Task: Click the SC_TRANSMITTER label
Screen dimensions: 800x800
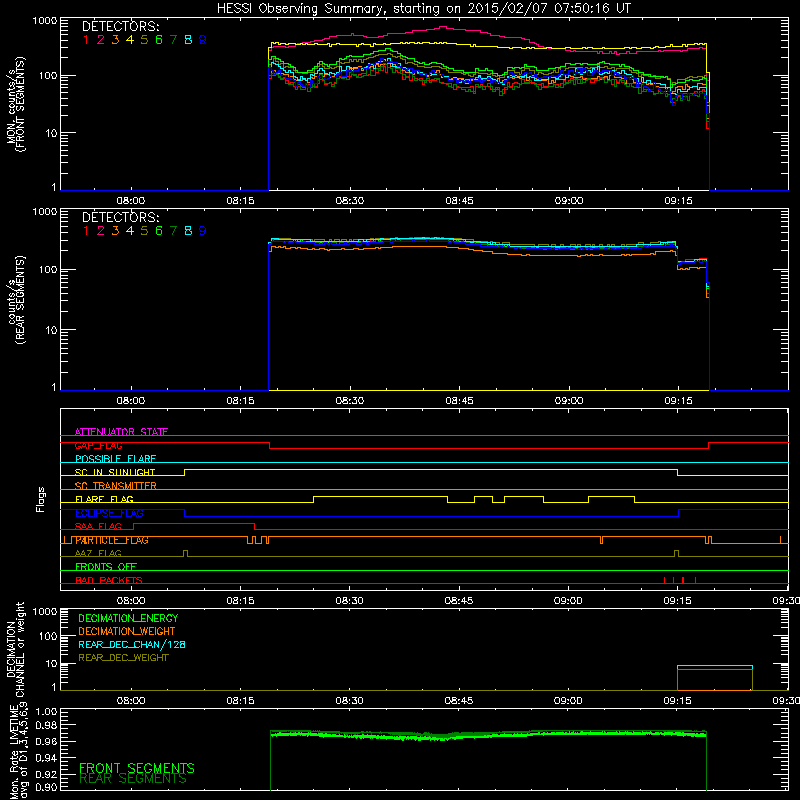Action: (116, 486)
